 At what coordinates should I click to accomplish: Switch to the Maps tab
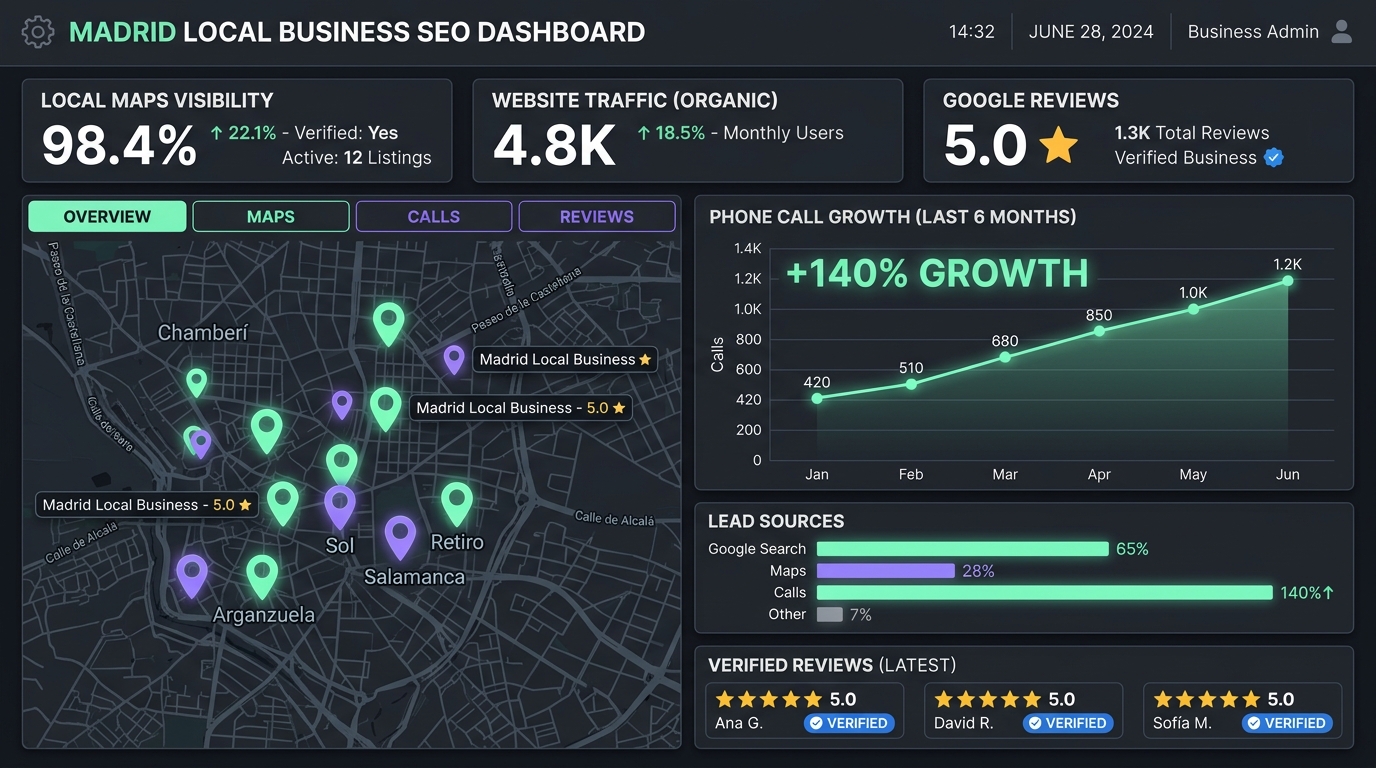[x=271, y=216]
